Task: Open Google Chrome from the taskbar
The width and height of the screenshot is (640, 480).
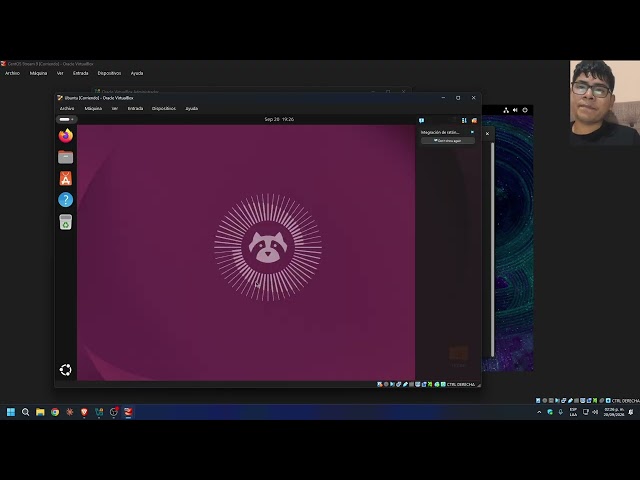Action: (x=55, y=412)
